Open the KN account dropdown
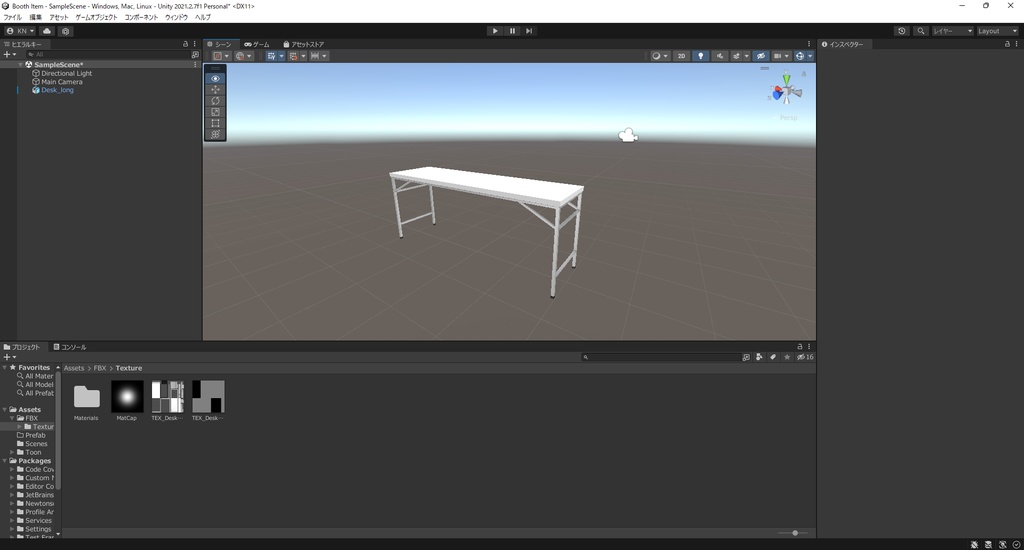 coord(20,31)
